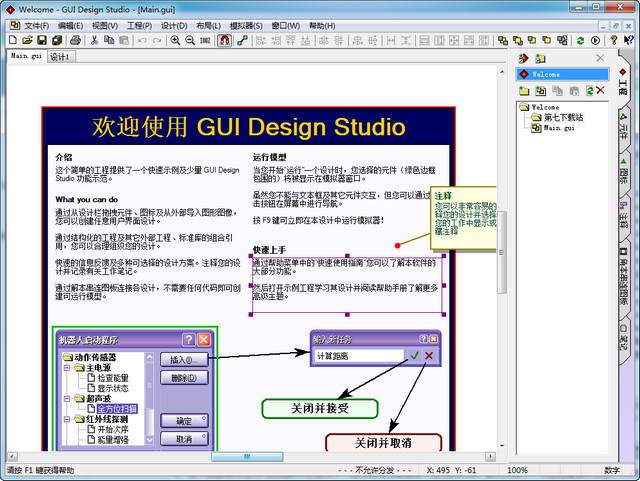Click the 确定 button in robot dialog
Viewport: 640px width, 481px height.
point(184,421)
